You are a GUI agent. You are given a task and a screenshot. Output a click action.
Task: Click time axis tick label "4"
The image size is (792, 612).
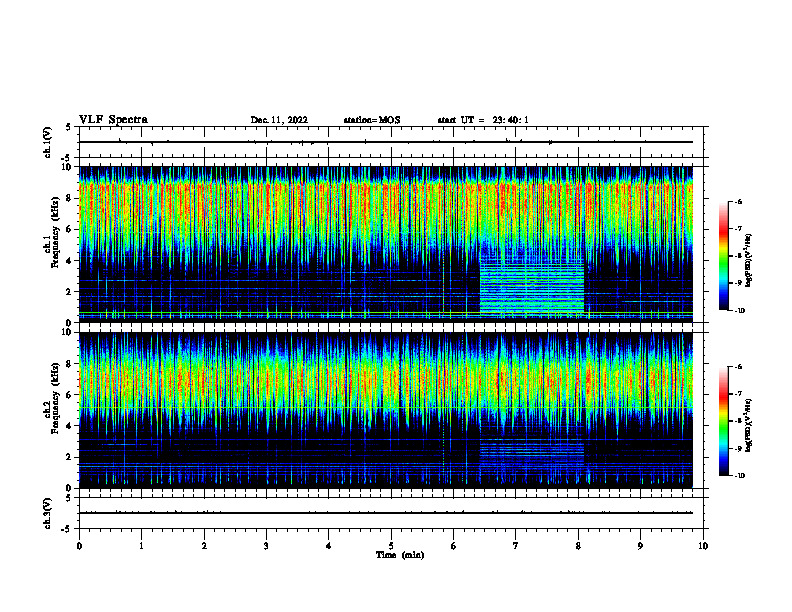329,546
